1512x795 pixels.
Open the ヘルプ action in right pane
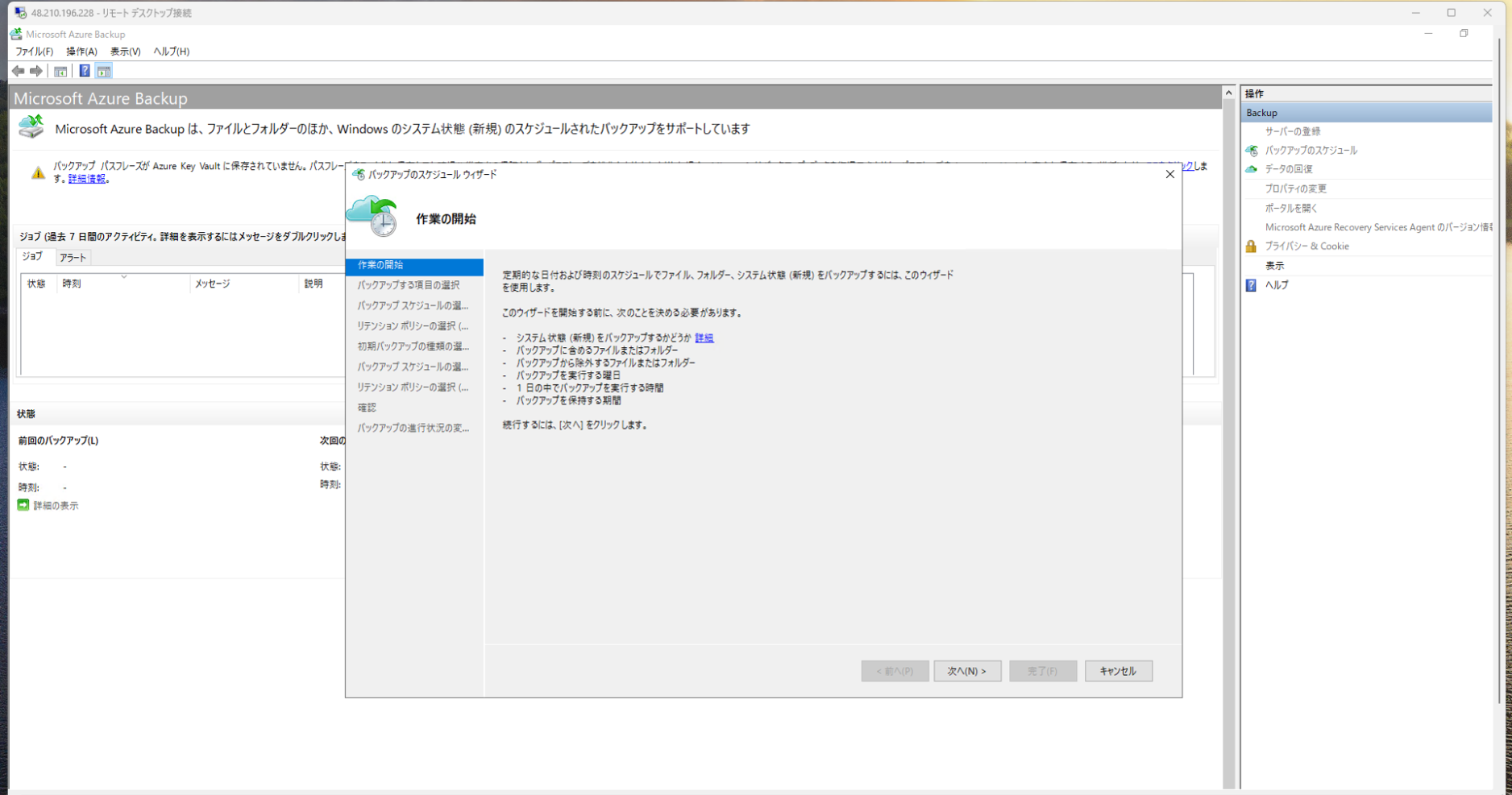pyautogui.click(x=1276, y=285)
